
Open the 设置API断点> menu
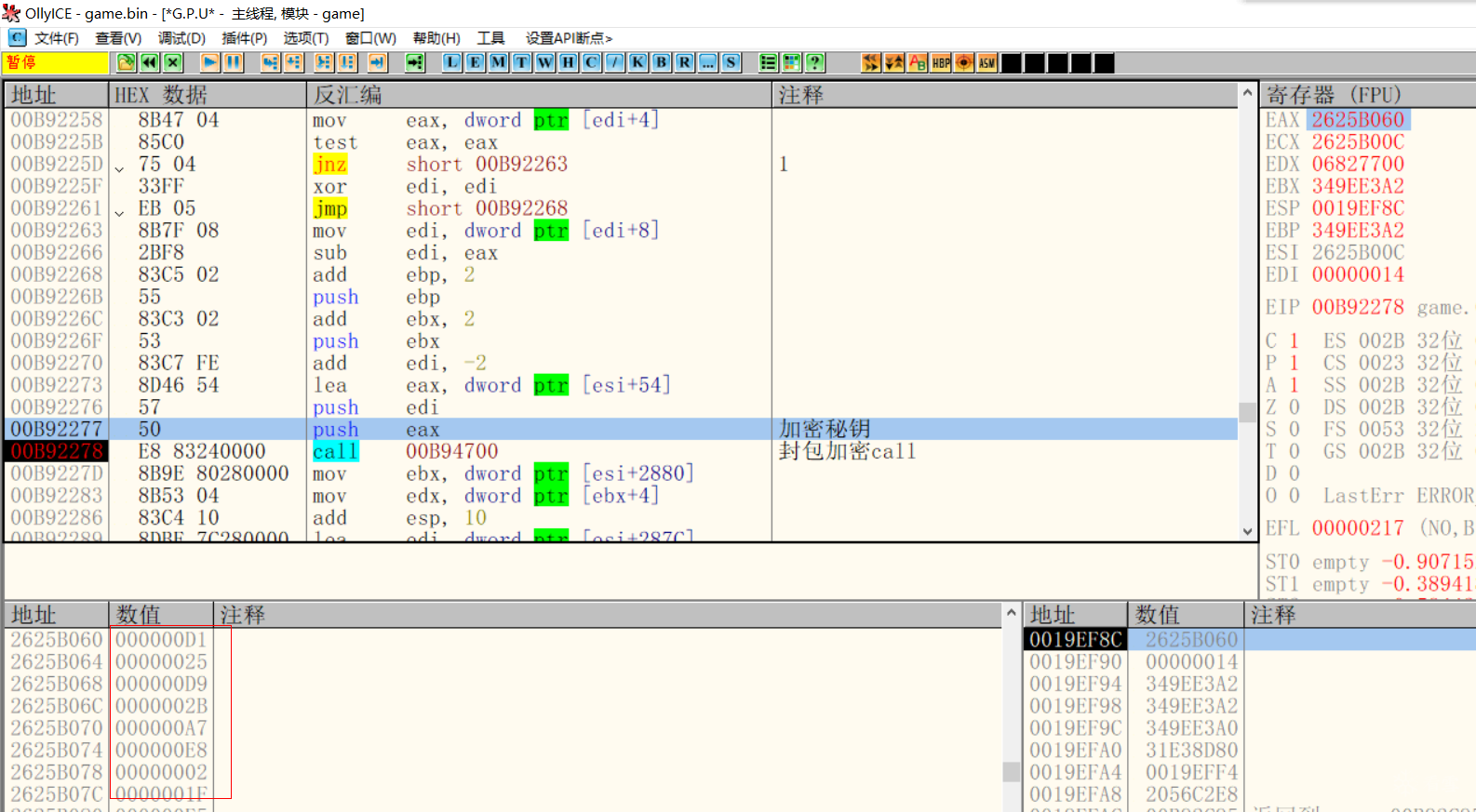(x=569, y=38)
